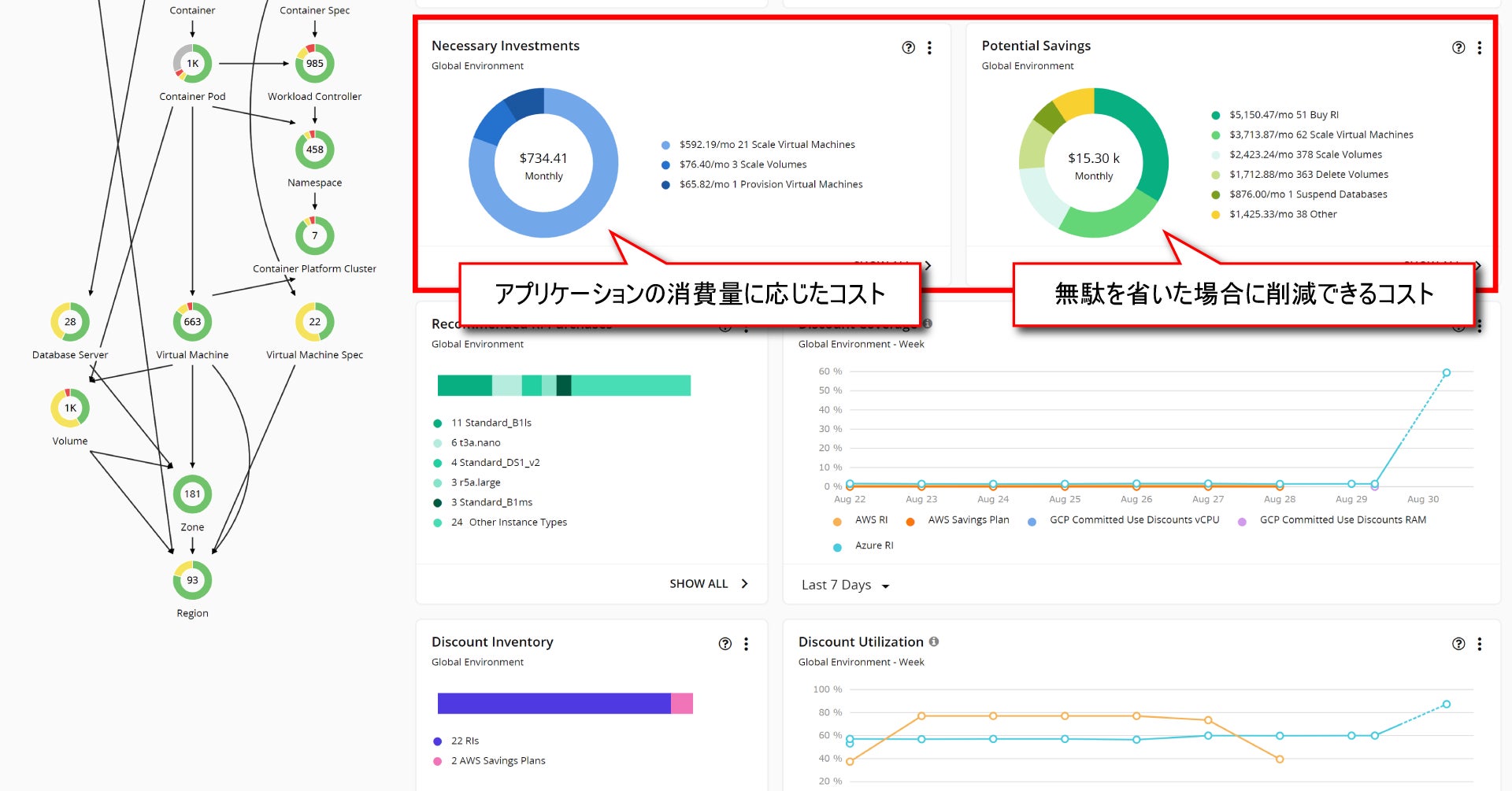1512x791 pixels.
Task: Open Potential Savings three-dot options menu
Action: coord(1479,47)
